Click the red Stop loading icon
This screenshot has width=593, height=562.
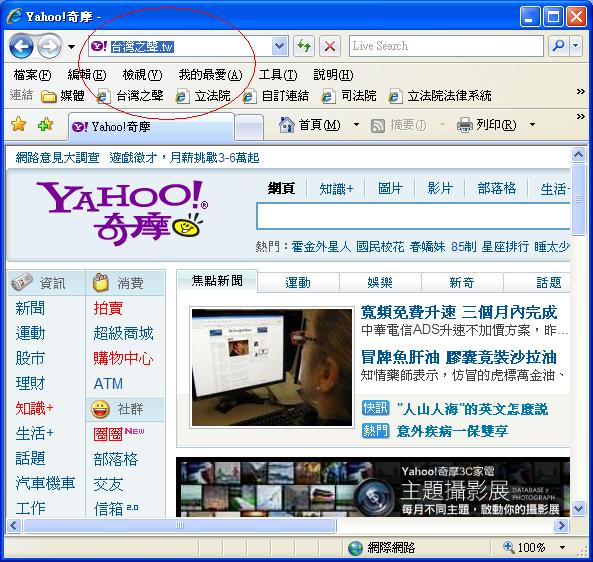pyautogui.click(x=330, y=46)
